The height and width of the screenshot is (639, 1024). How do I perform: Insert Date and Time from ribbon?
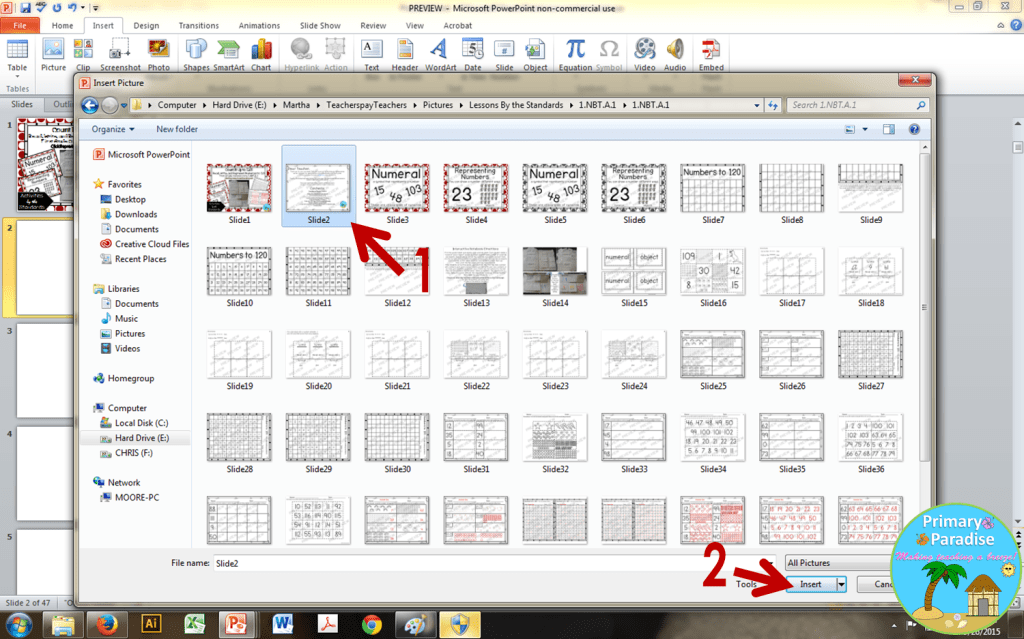point(473,55)
